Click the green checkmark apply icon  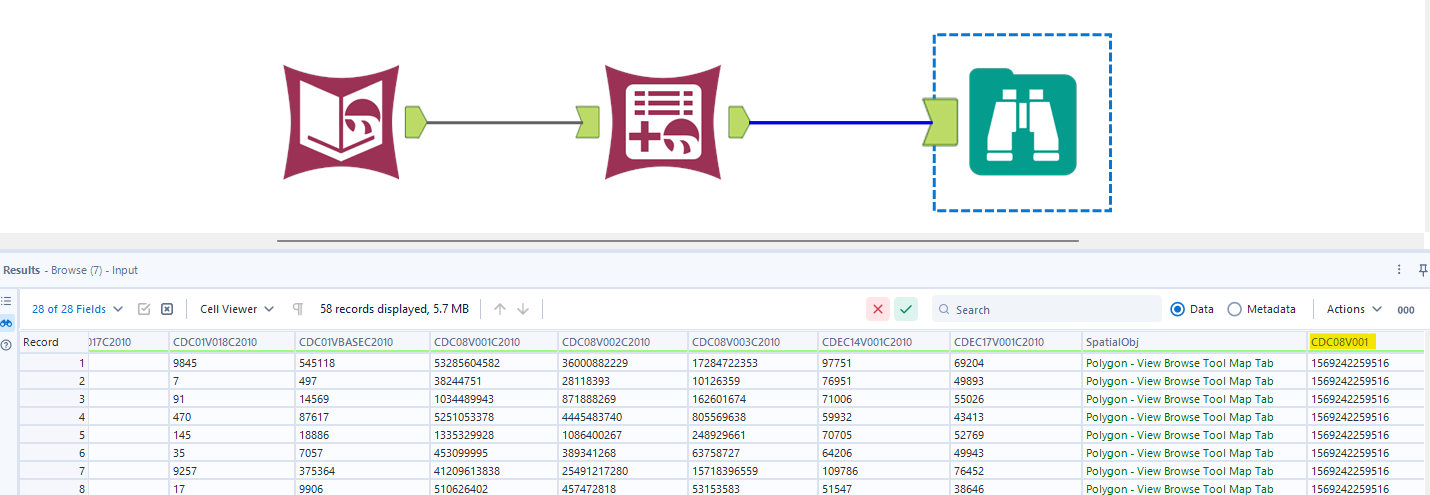(906, 309)
